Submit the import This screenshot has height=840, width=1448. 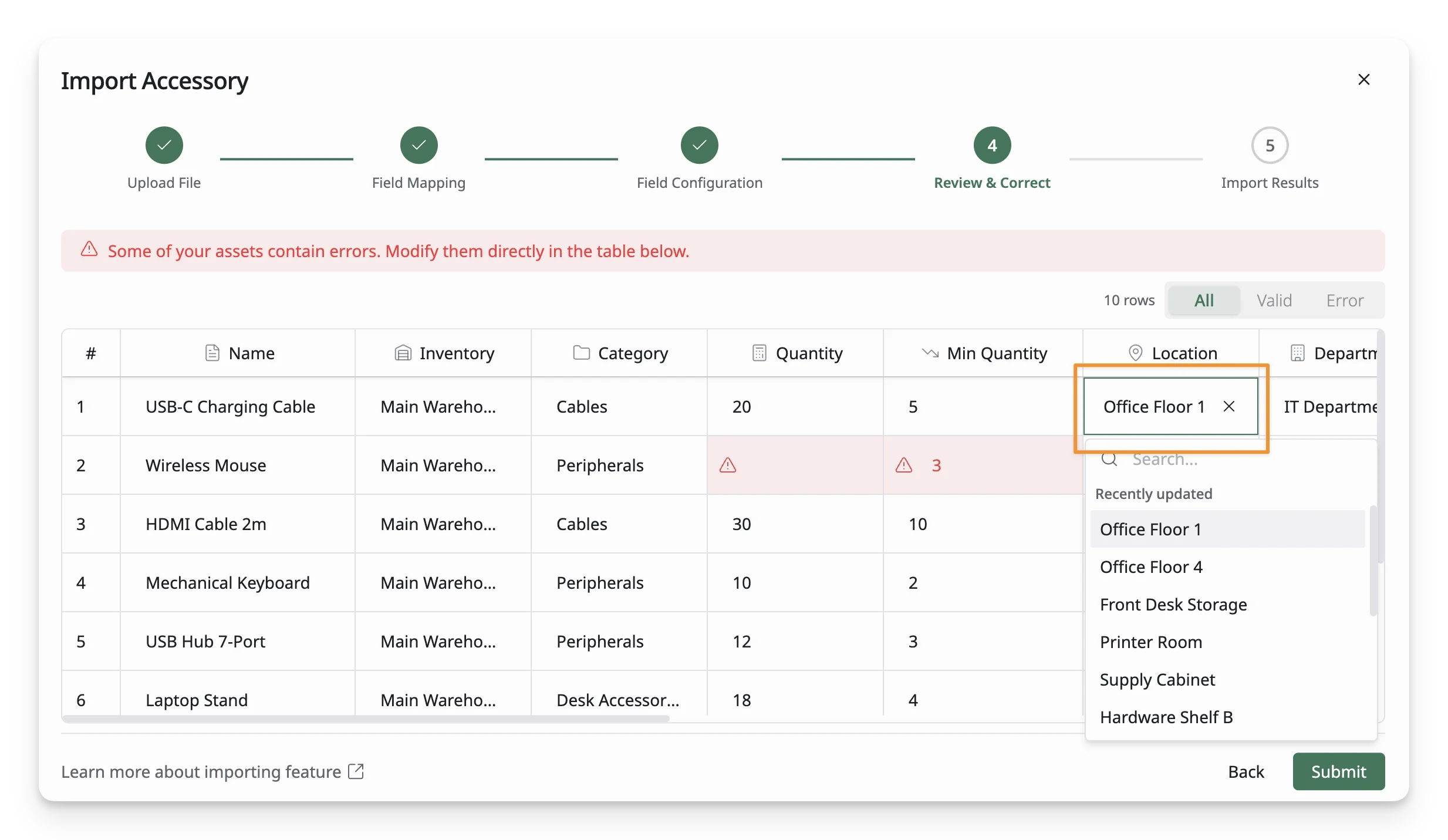[1338, 771]
